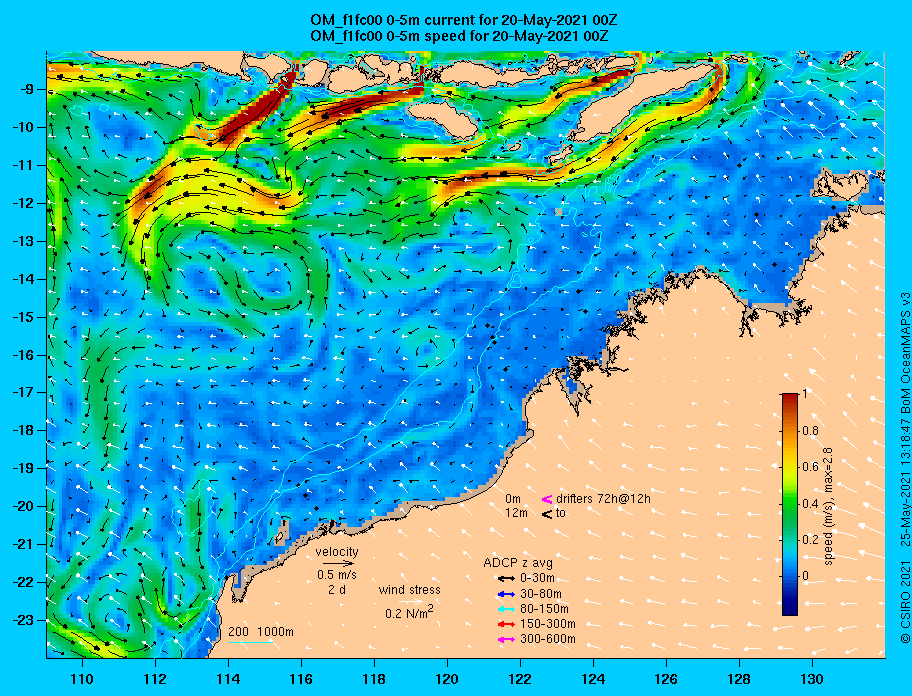Click the '2 d' legend text
Image resolution: width=912 pixels, height=696 pixels.
click(x=337, y=589)
